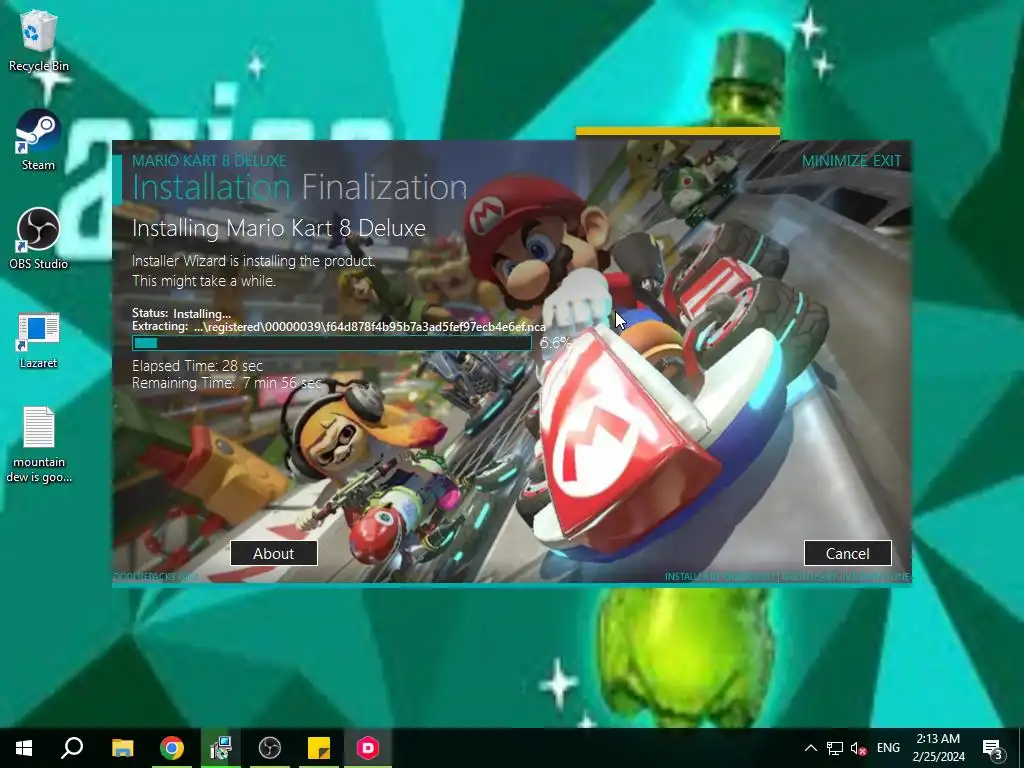Cancel the Mario Kart installation
The width and height of the screenshot is (1024, 768).
pos(848,553)
